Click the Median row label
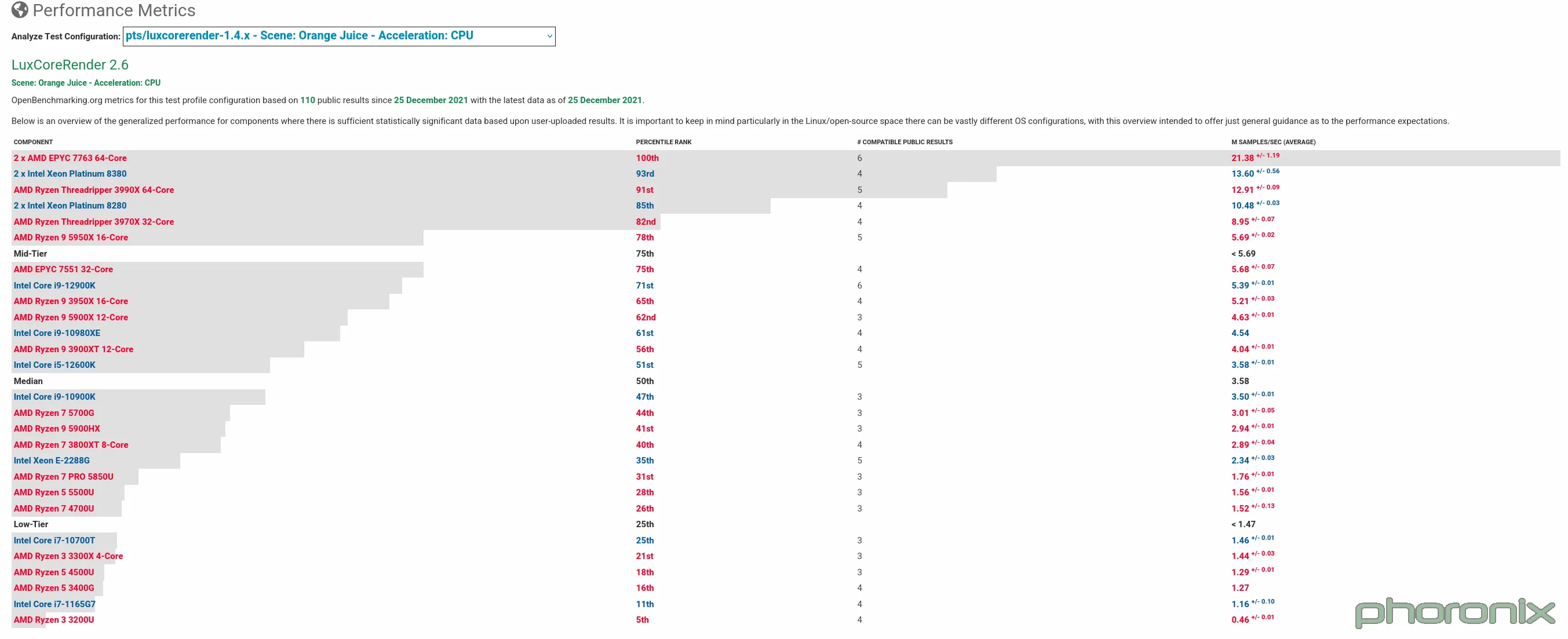 [28, 382]
